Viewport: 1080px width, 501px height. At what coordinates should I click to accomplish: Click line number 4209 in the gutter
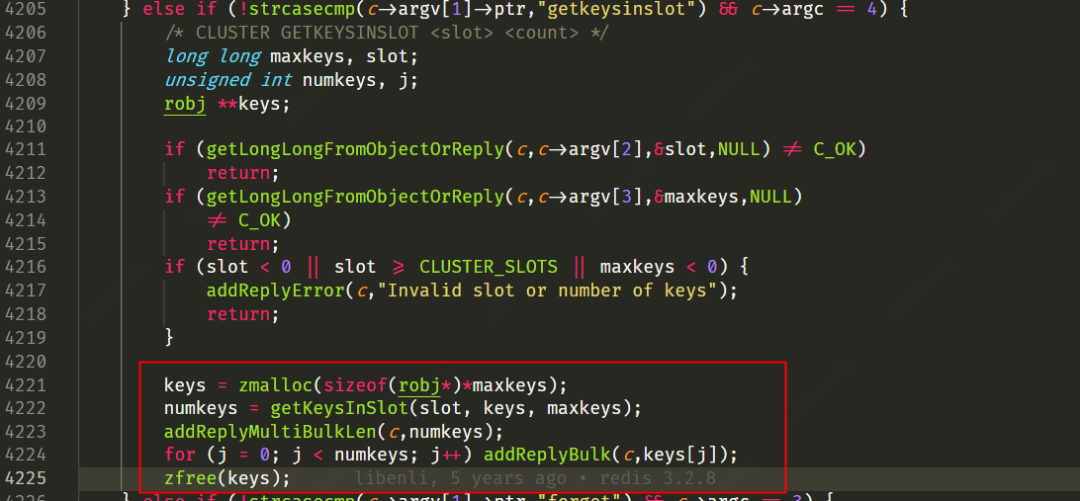coord(23,103)
